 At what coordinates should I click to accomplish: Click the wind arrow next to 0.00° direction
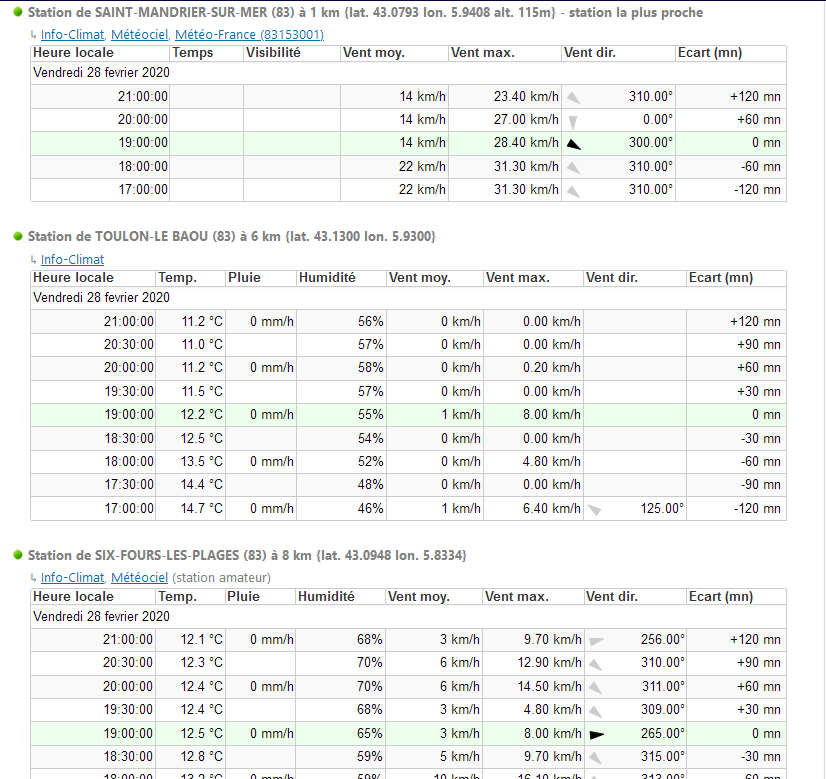point(573,120)
